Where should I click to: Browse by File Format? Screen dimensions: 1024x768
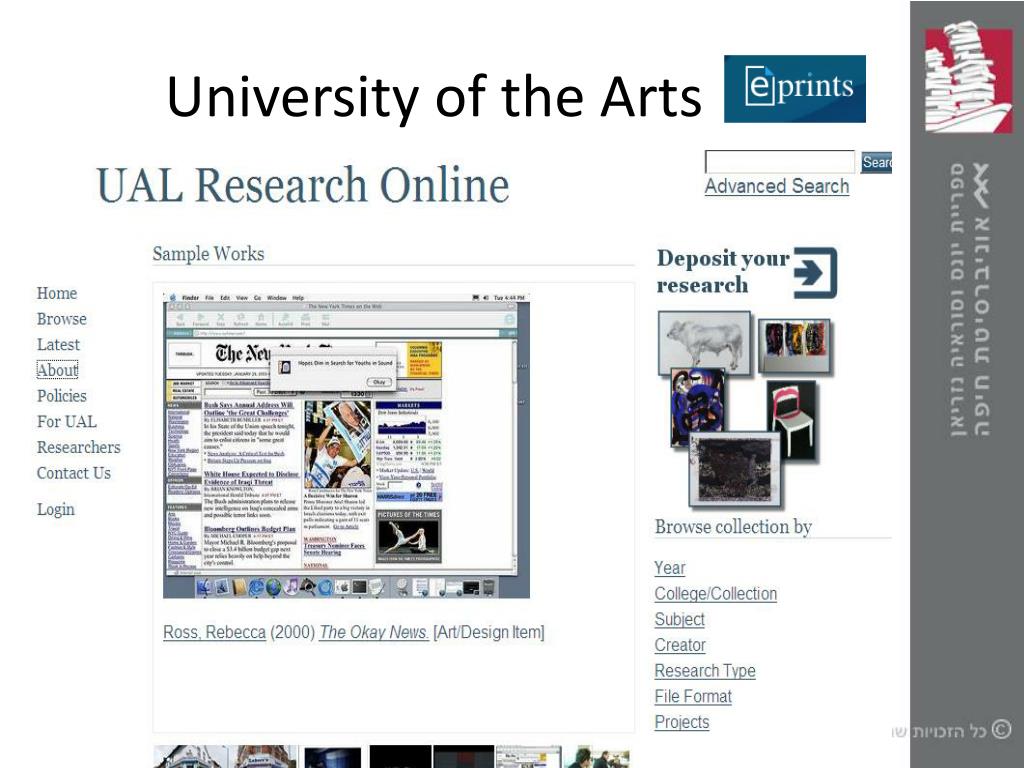point(693,696)
